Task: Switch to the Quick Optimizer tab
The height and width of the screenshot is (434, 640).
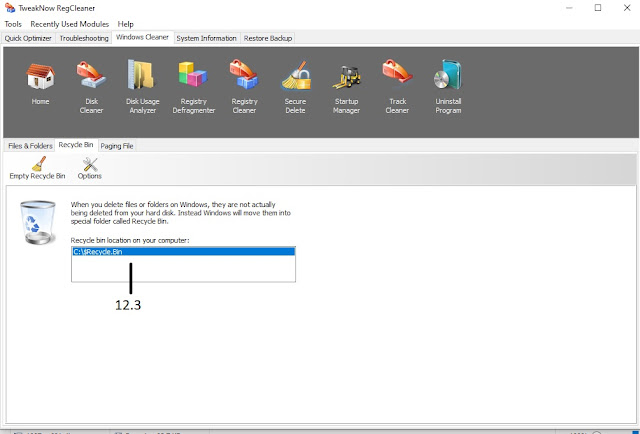Action: pos(28,38)
